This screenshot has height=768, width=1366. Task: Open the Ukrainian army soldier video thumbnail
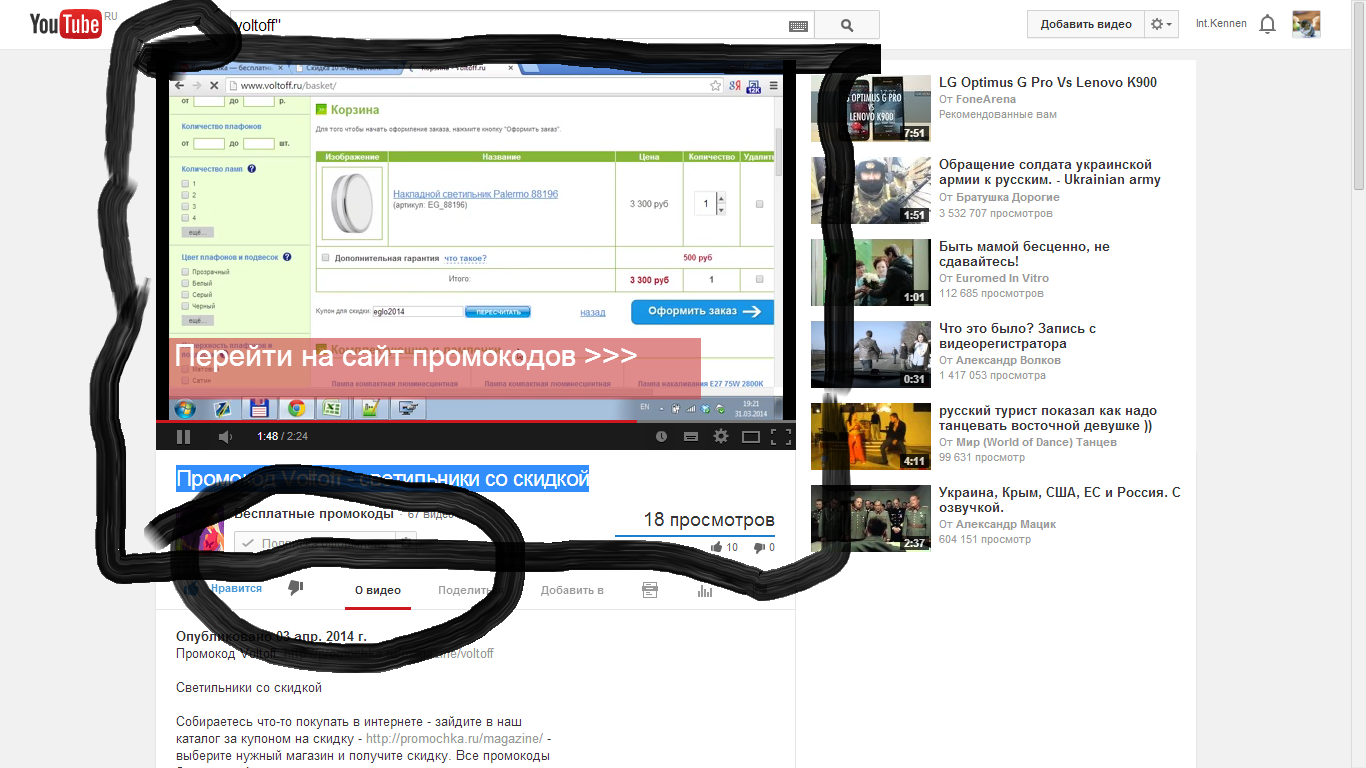click(870, 190)
